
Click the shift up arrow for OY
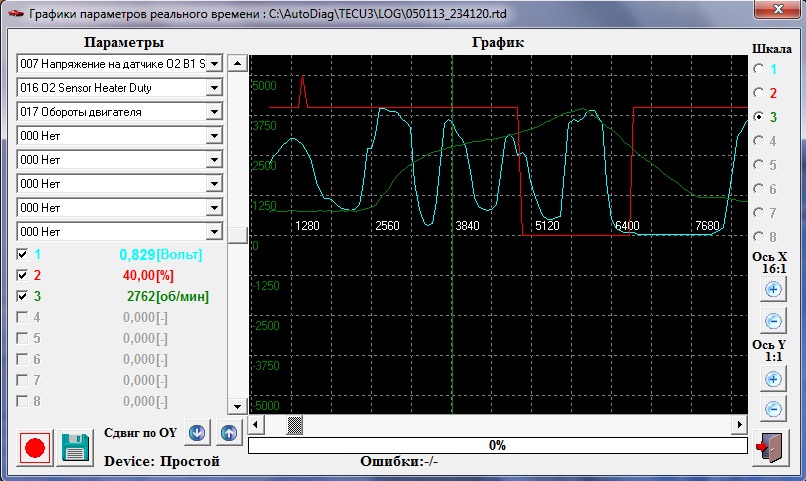tap(229, 434)
